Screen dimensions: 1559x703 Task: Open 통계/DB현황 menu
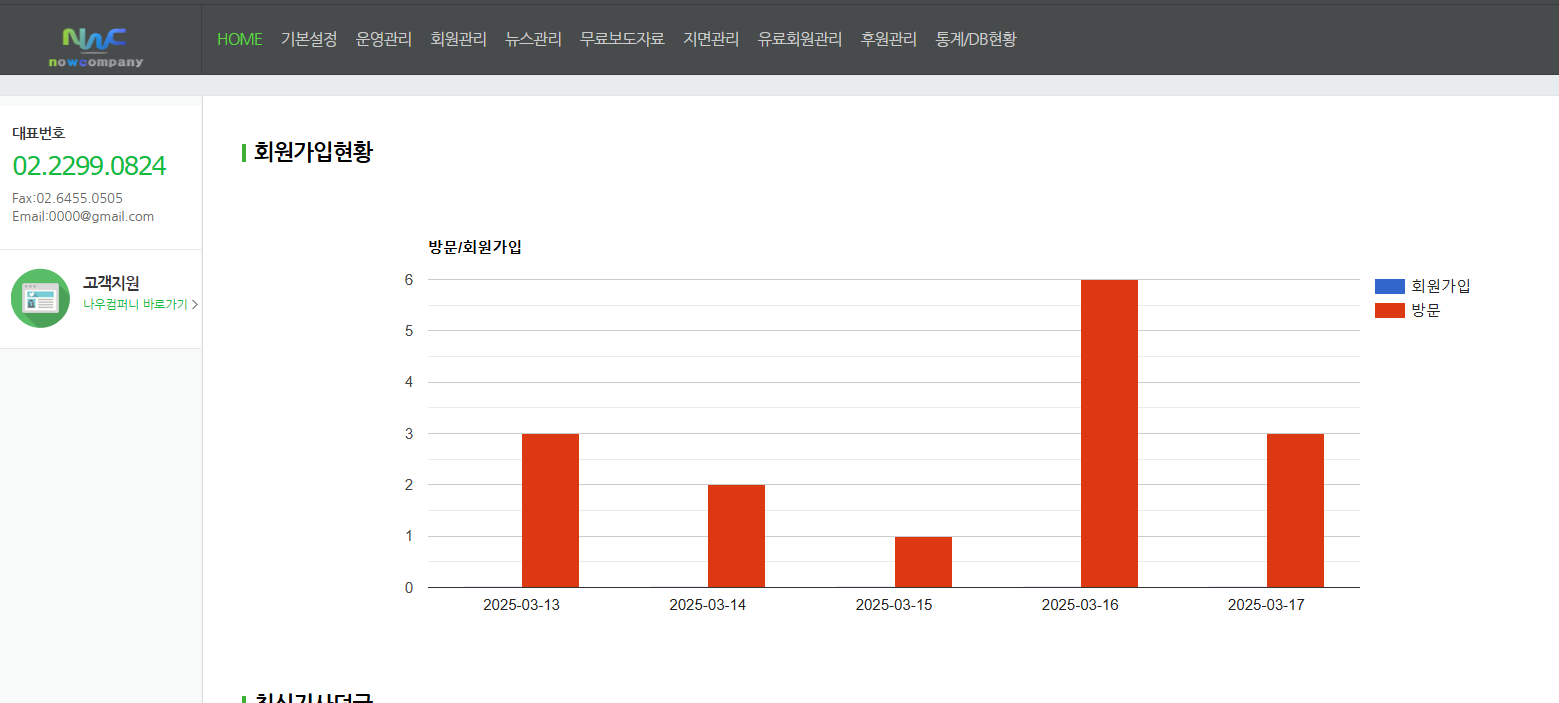coord(975,39)
